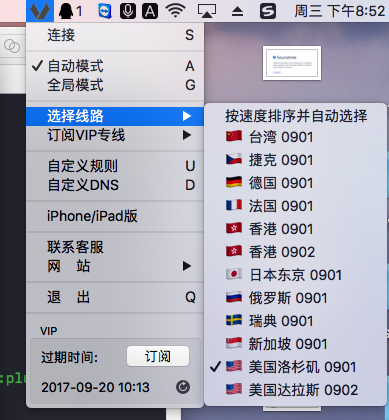Choose 联系客服 contact support
The image size is (389, 420).
click(x=115, y=247)
